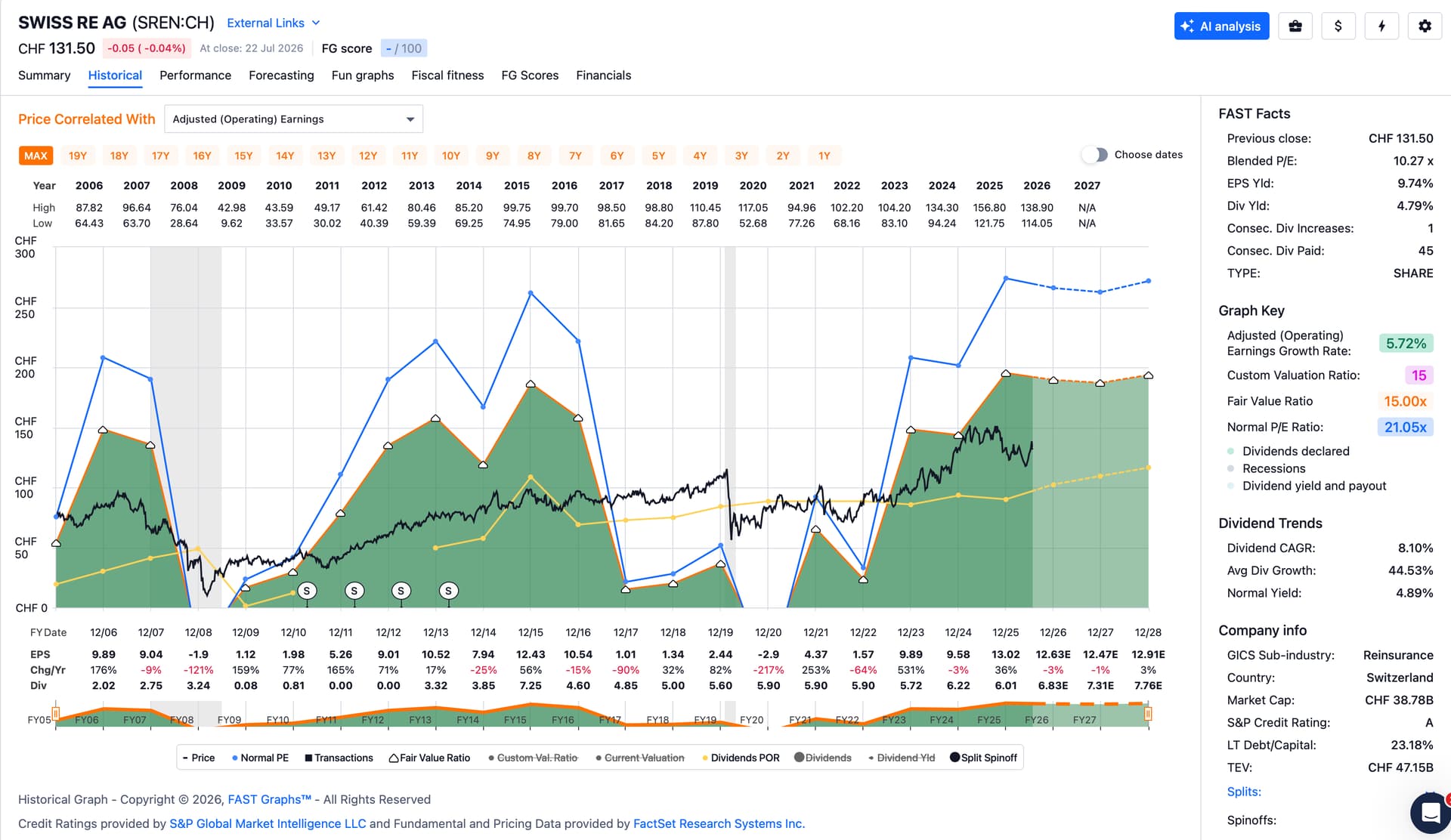Toggle Fair Value Ratio legend item
Screen dimensions: 1451x840
click(429, 758)
